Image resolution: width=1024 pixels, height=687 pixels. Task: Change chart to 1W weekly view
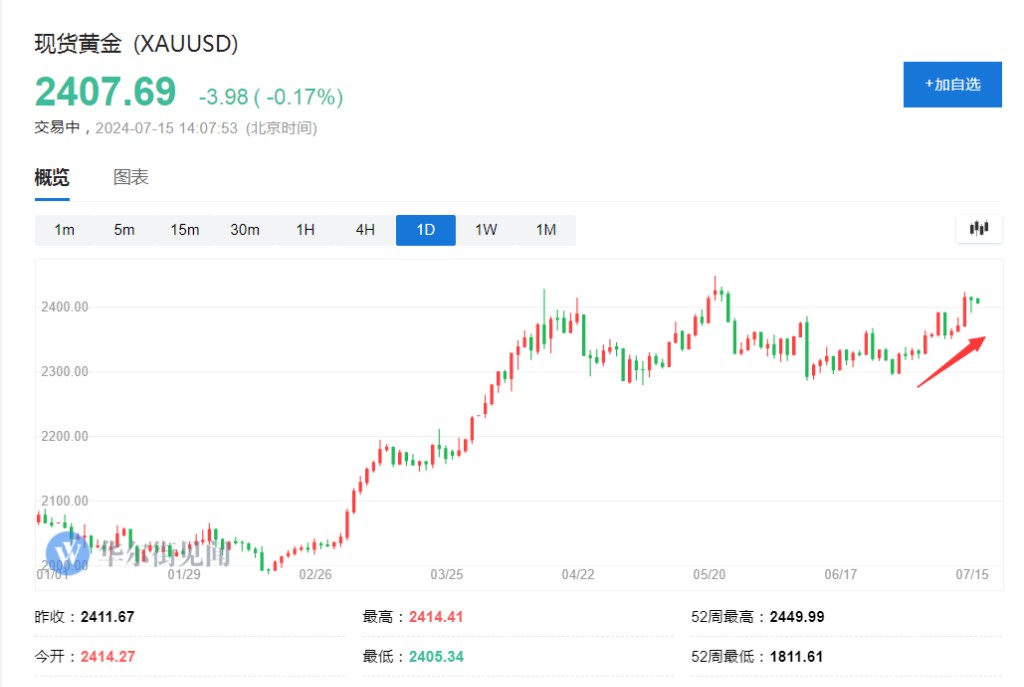(486, 230)
